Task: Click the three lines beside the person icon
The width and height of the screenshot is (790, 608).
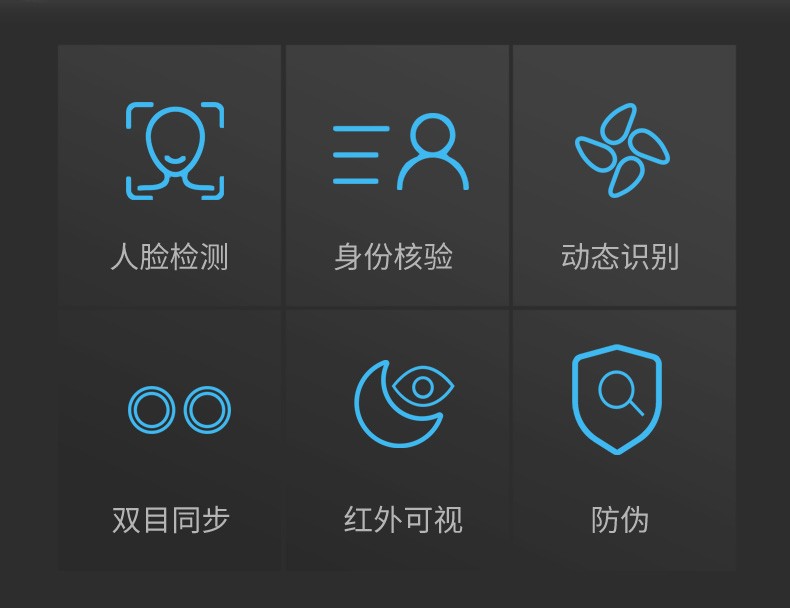Action: point(361,155)
